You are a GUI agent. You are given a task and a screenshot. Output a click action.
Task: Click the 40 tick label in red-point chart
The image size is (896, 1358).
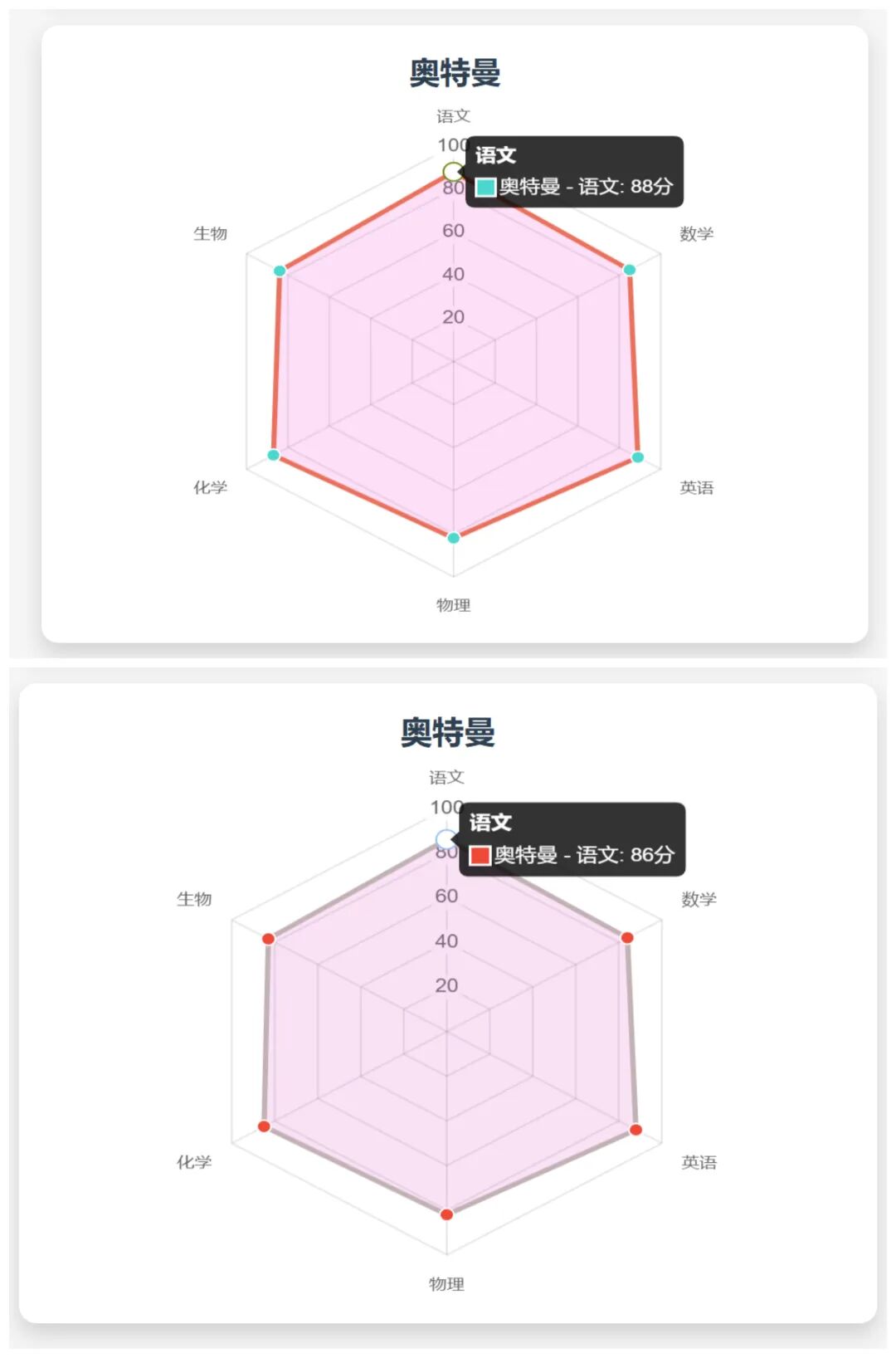[x=446, y=941]
